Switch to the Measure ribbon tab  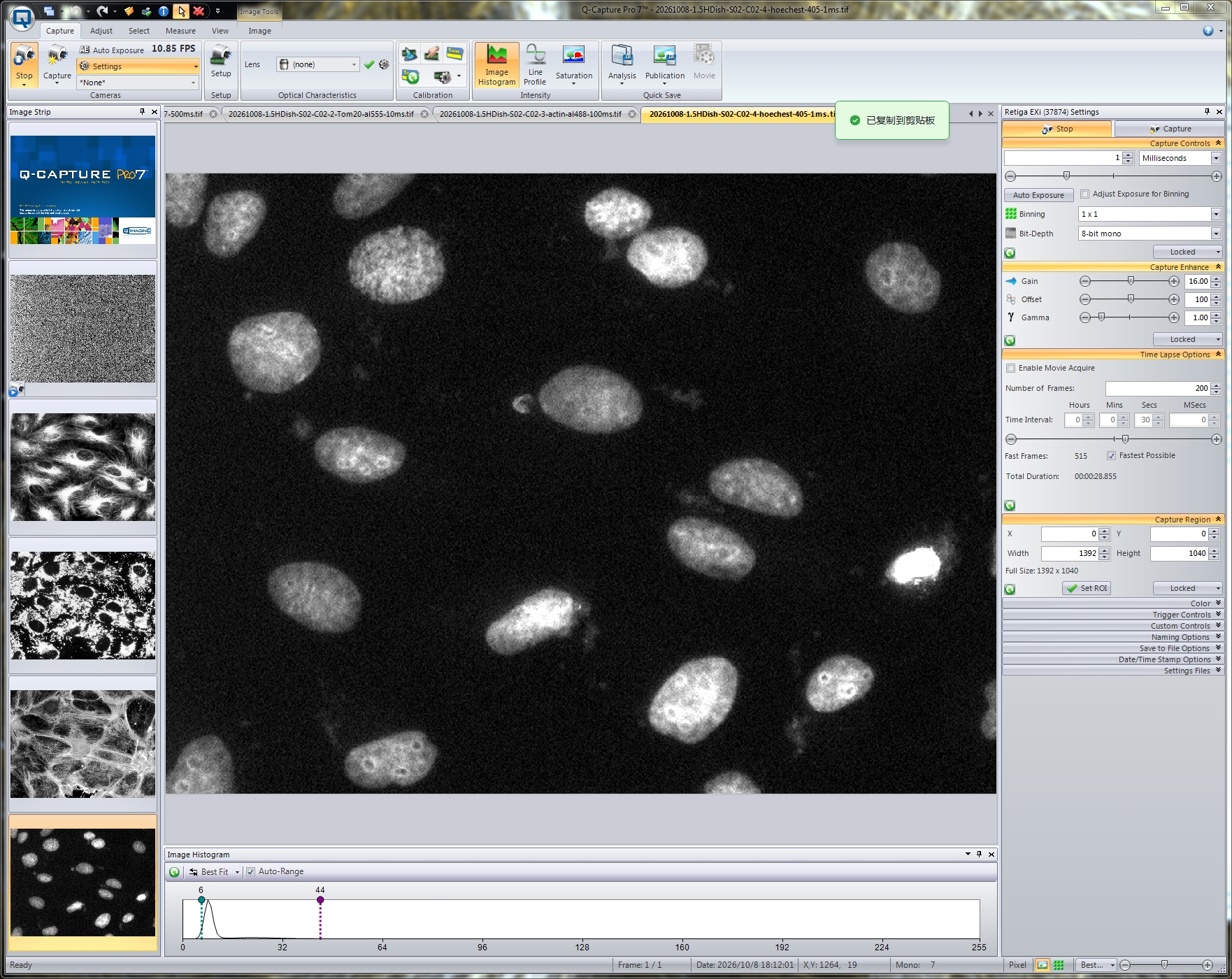click(x=180, y=31)
